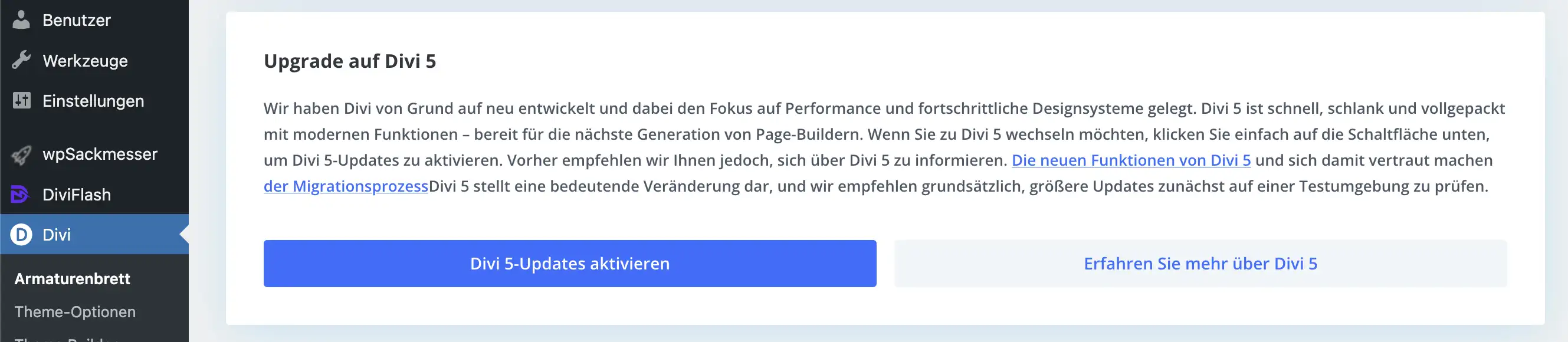Click the wpSackmesser rocket icon
The width and height of the screenshot is (1568, 342).
click(x=21, y=154)
